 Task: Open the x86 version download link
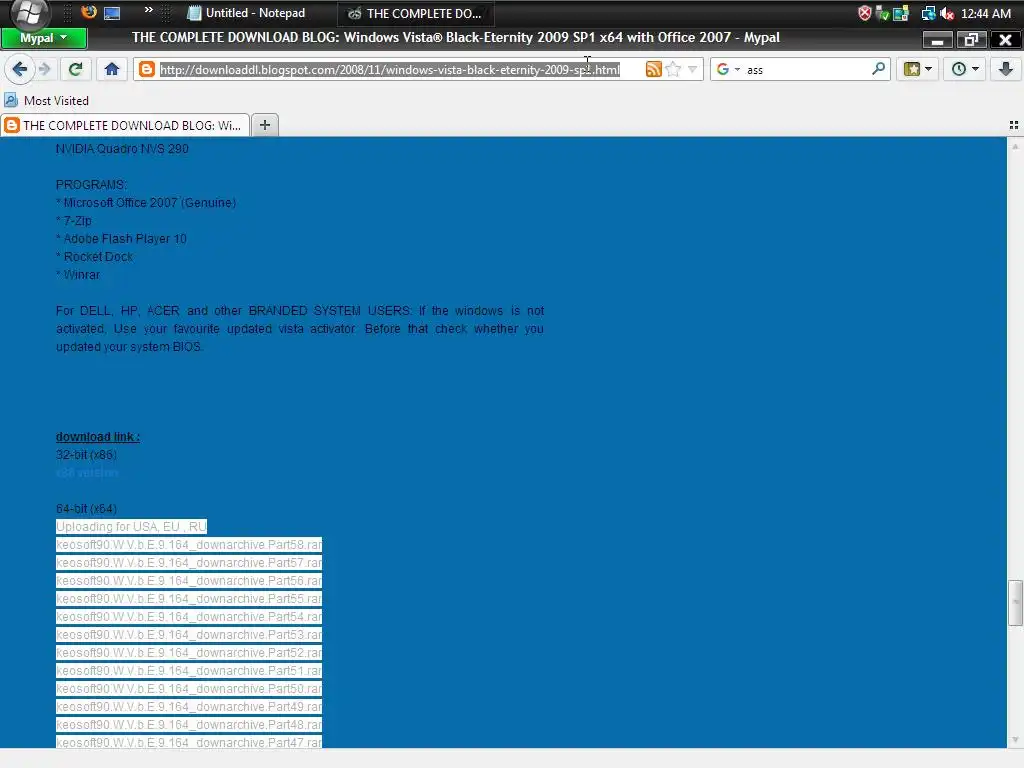[x=87, y=472]
